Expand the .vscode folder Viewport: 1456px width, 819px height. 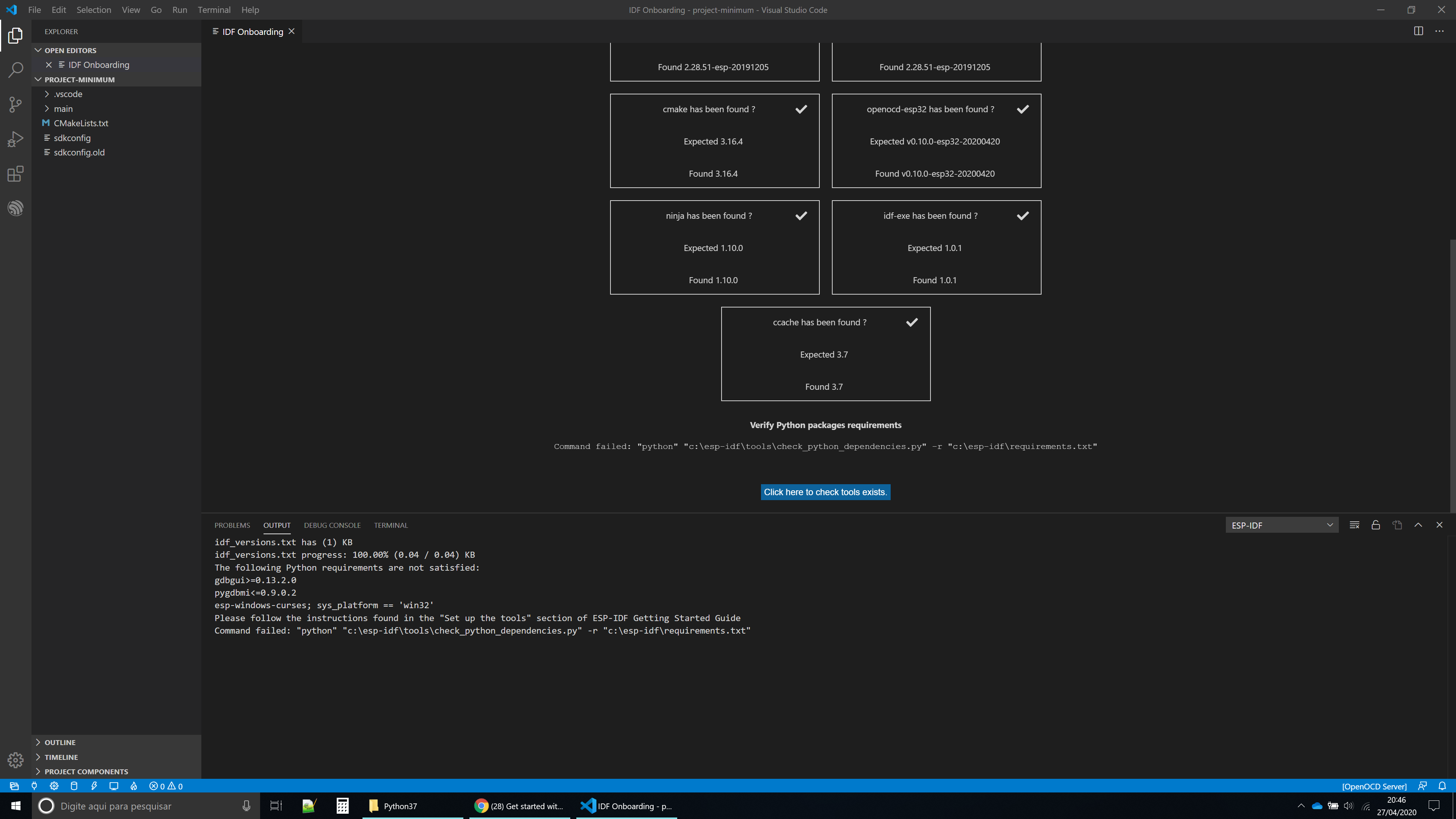tap(67, 94)
